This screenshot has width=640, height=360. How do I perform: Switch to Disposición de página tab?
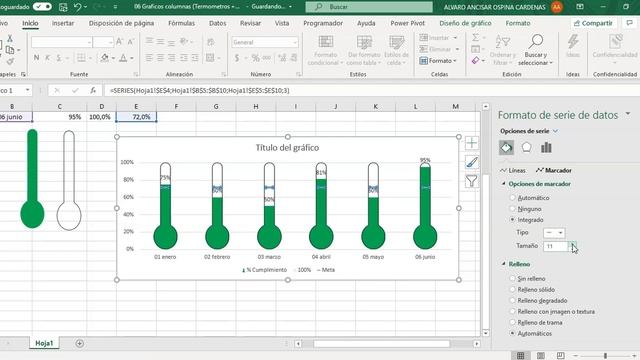(121, 23)
